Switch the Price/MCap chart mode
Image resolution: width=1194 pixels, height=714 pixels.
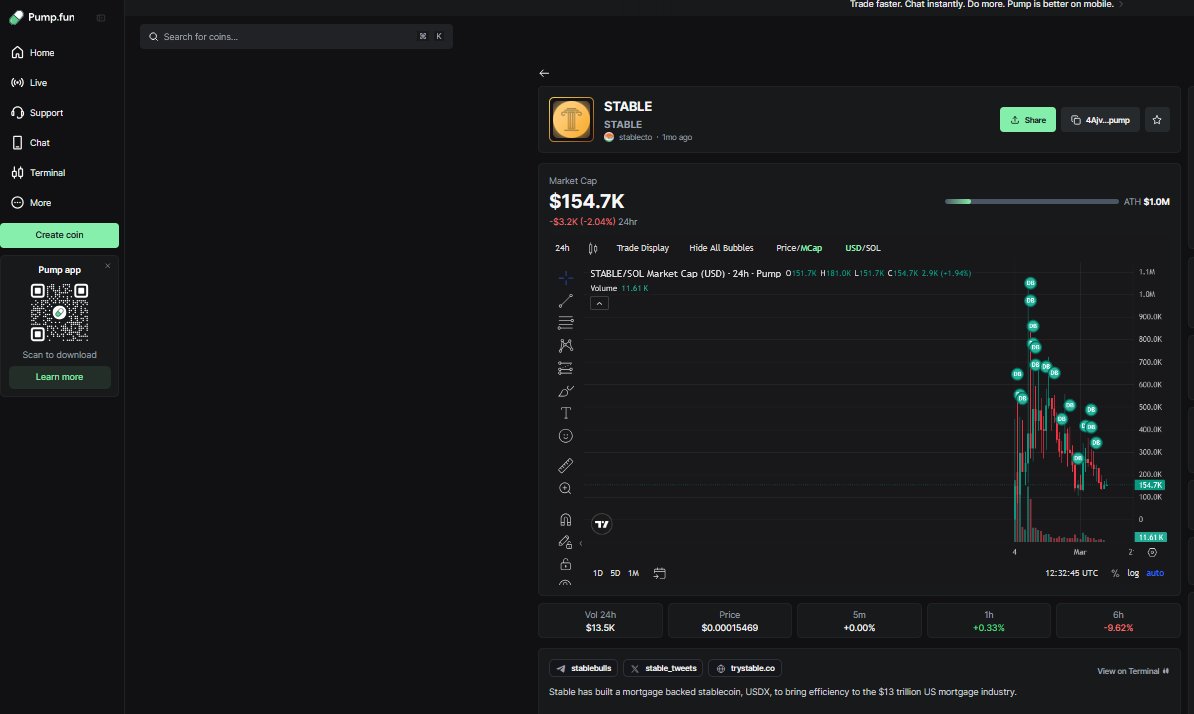(799, 248)
